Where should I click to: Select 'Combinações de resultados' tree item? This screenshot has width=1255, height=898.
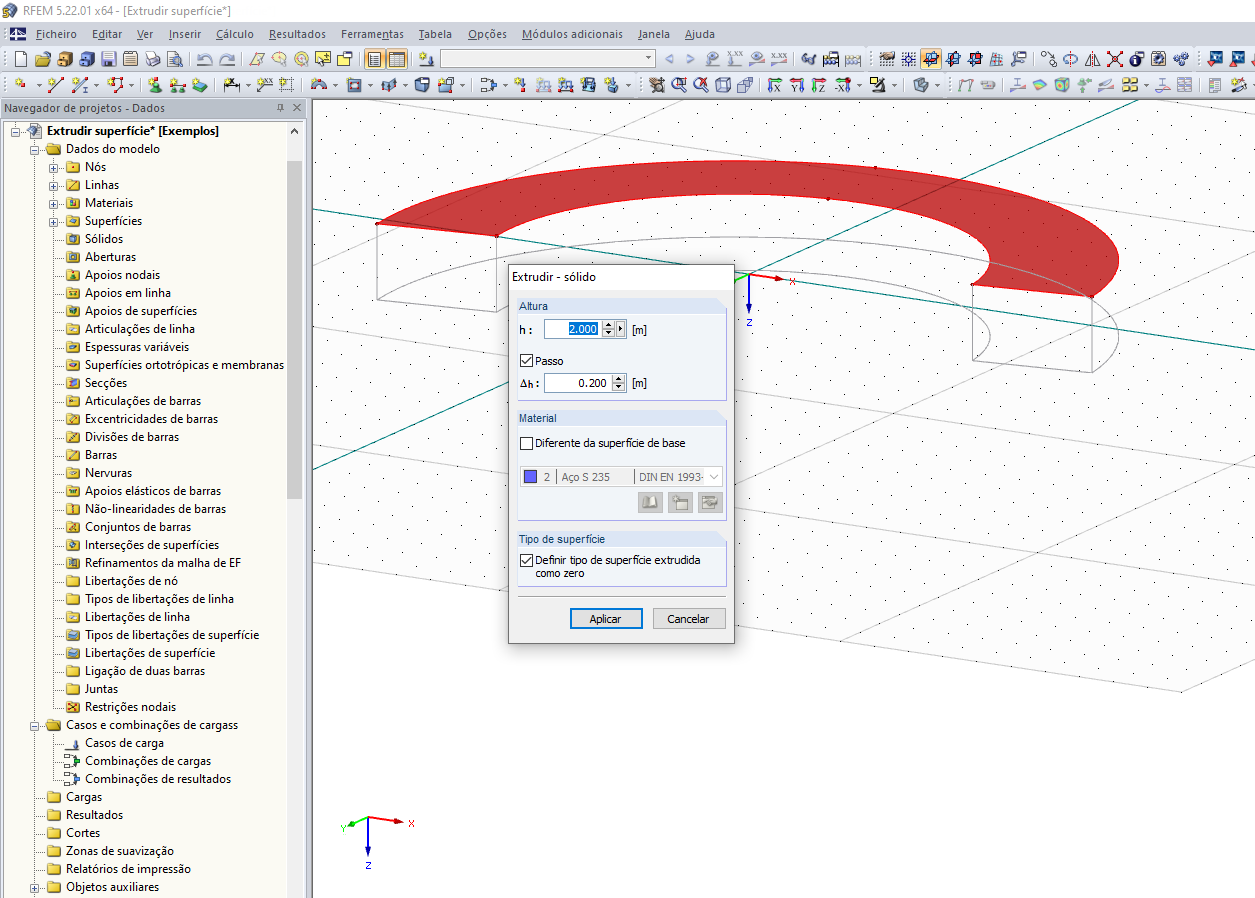click(158, 779)
